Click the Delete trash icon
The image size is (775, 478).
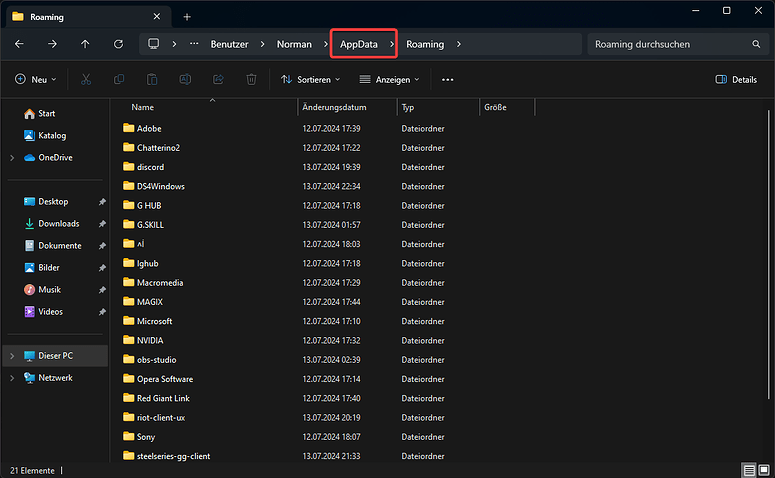click(252, 79)
